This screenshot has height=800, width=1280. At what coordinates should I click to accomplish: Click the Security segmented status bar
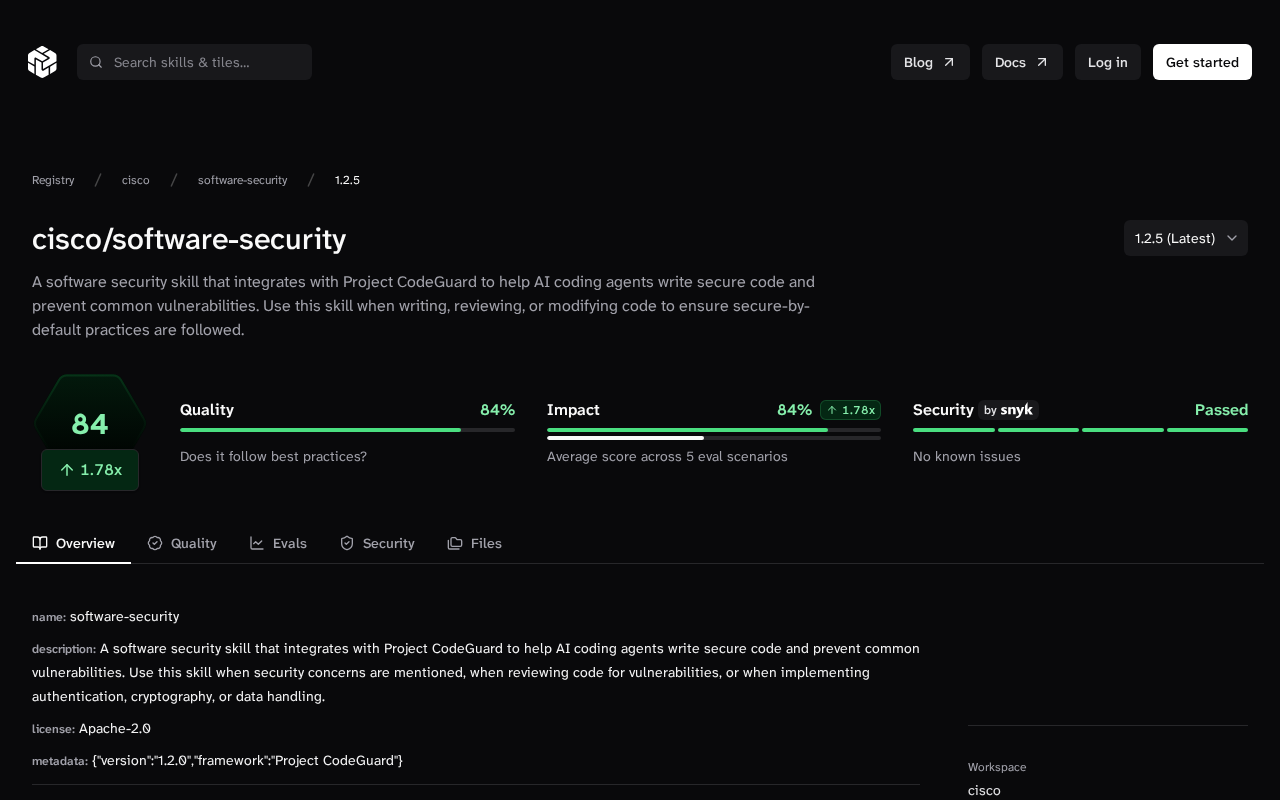1080,430
